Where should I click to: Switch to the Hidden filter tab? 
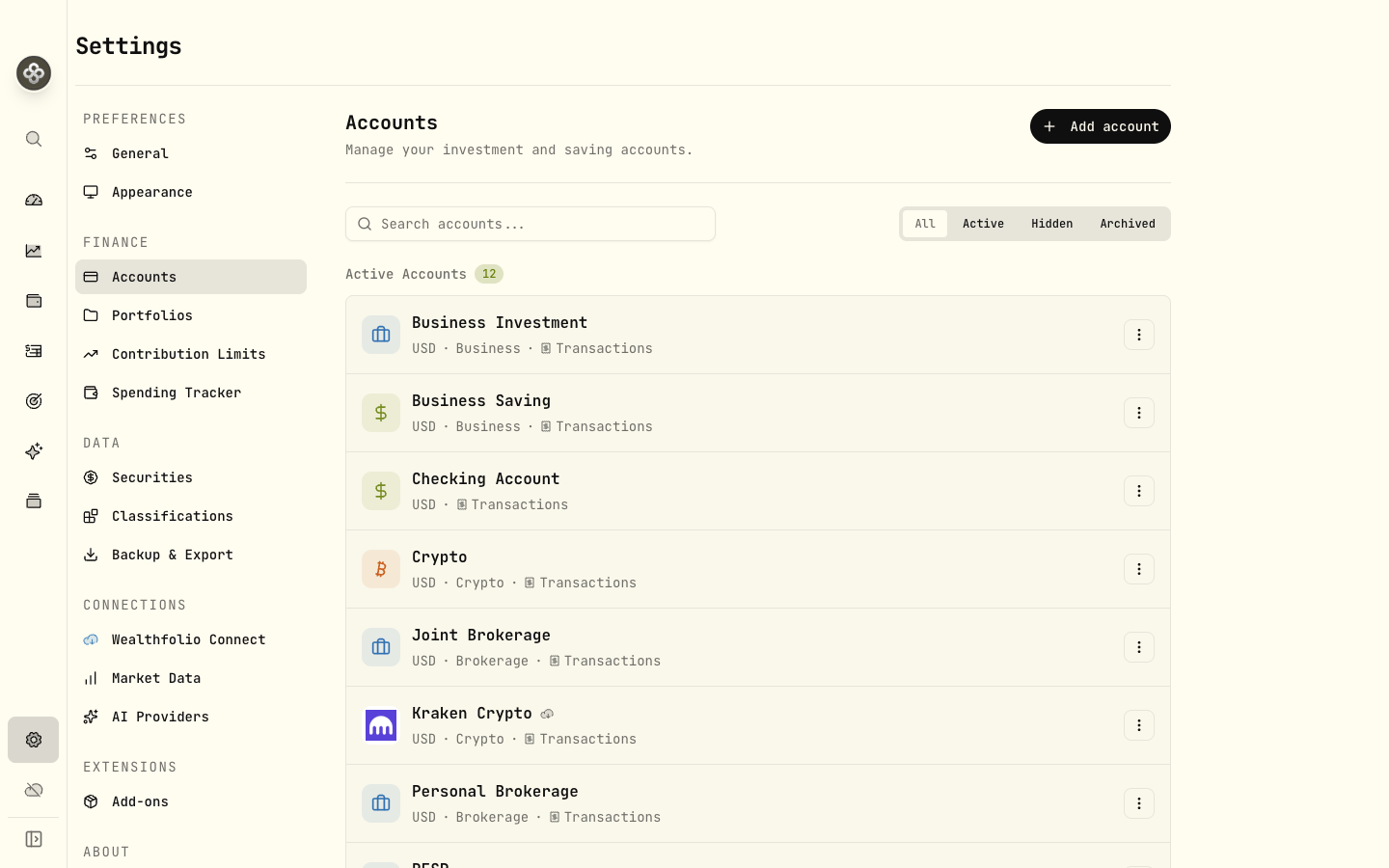click(1051, 224)
